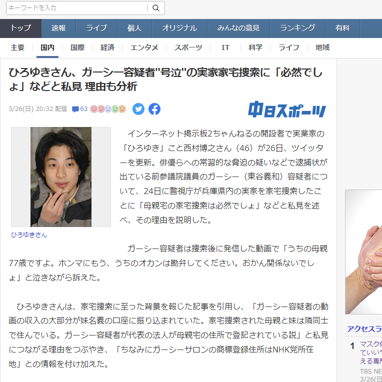The width and height of the screenshot is (382, 382).
Task: Open the マスク ranking article link
Action: pos(371,352)
